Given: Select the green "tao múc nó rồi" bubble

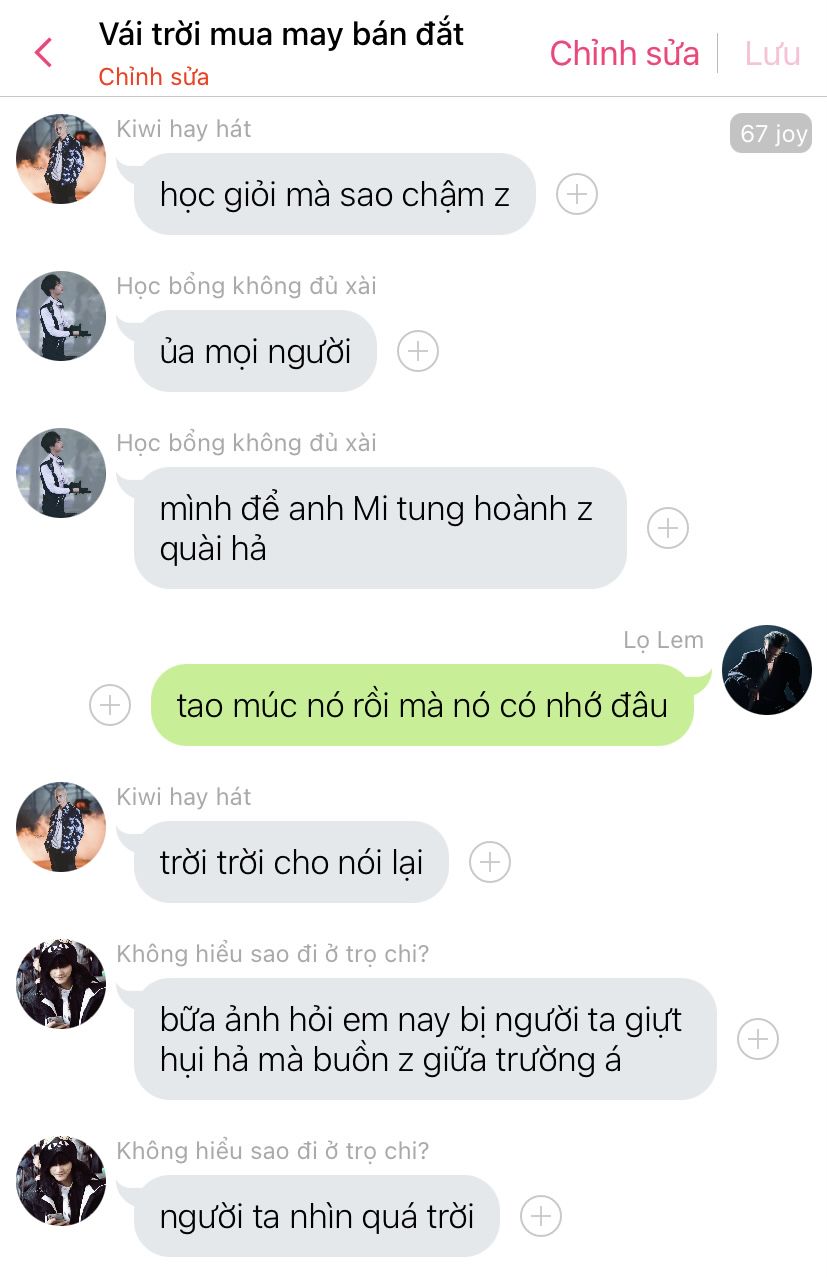Looking at the screenshot, I should [422, 705].
